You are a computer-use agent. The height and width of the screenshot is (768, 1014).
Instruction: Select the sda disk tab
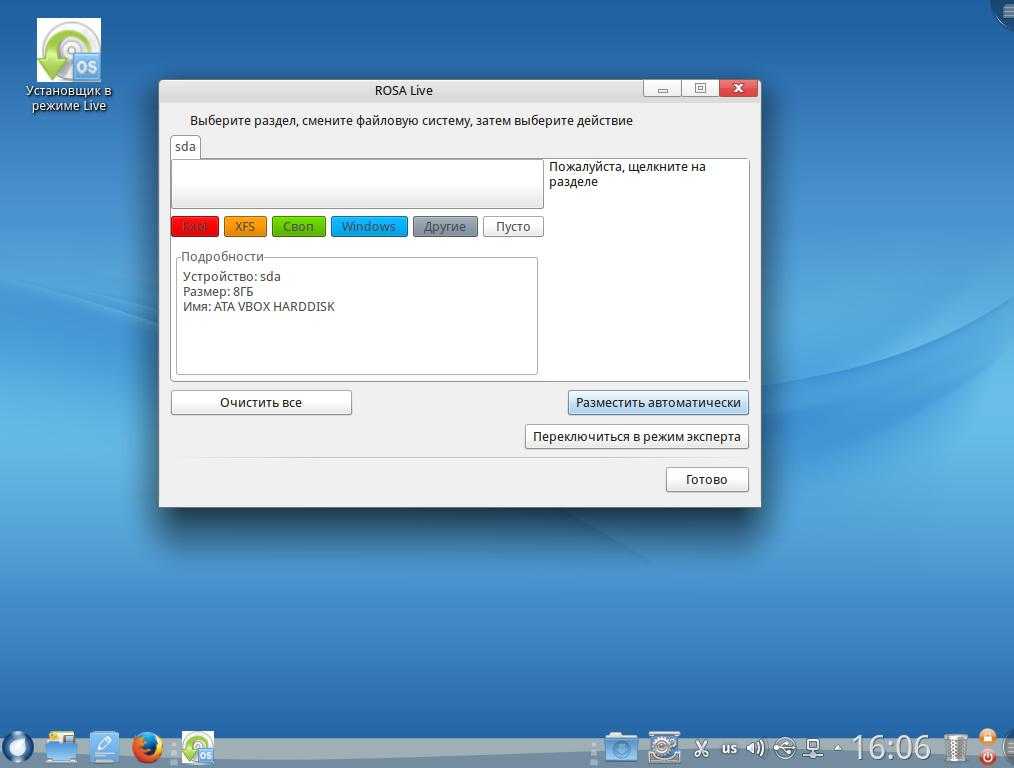[185, 146]
